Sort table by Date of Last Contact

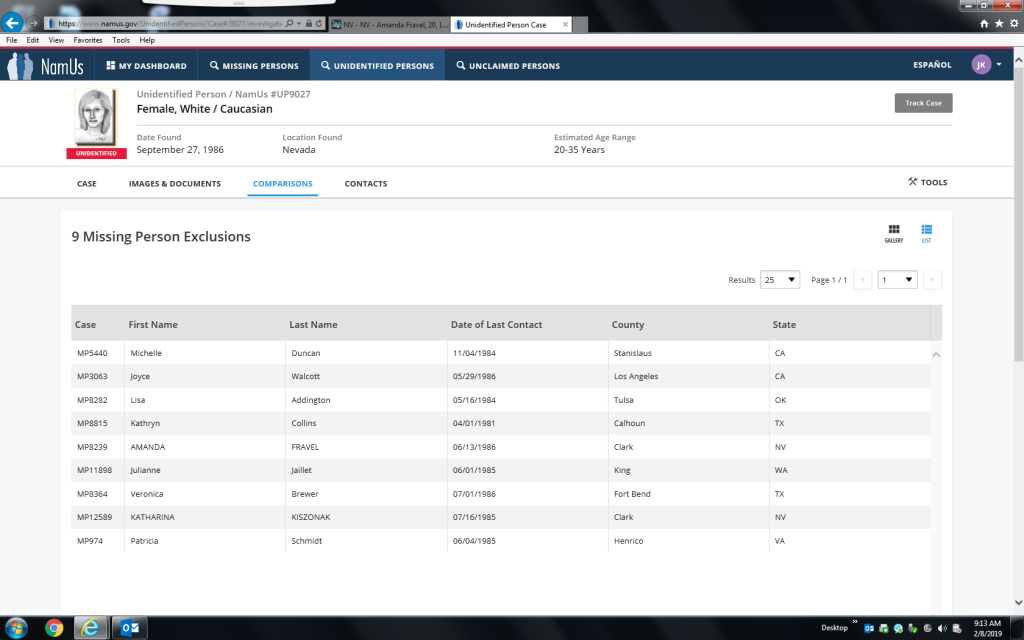497,325
